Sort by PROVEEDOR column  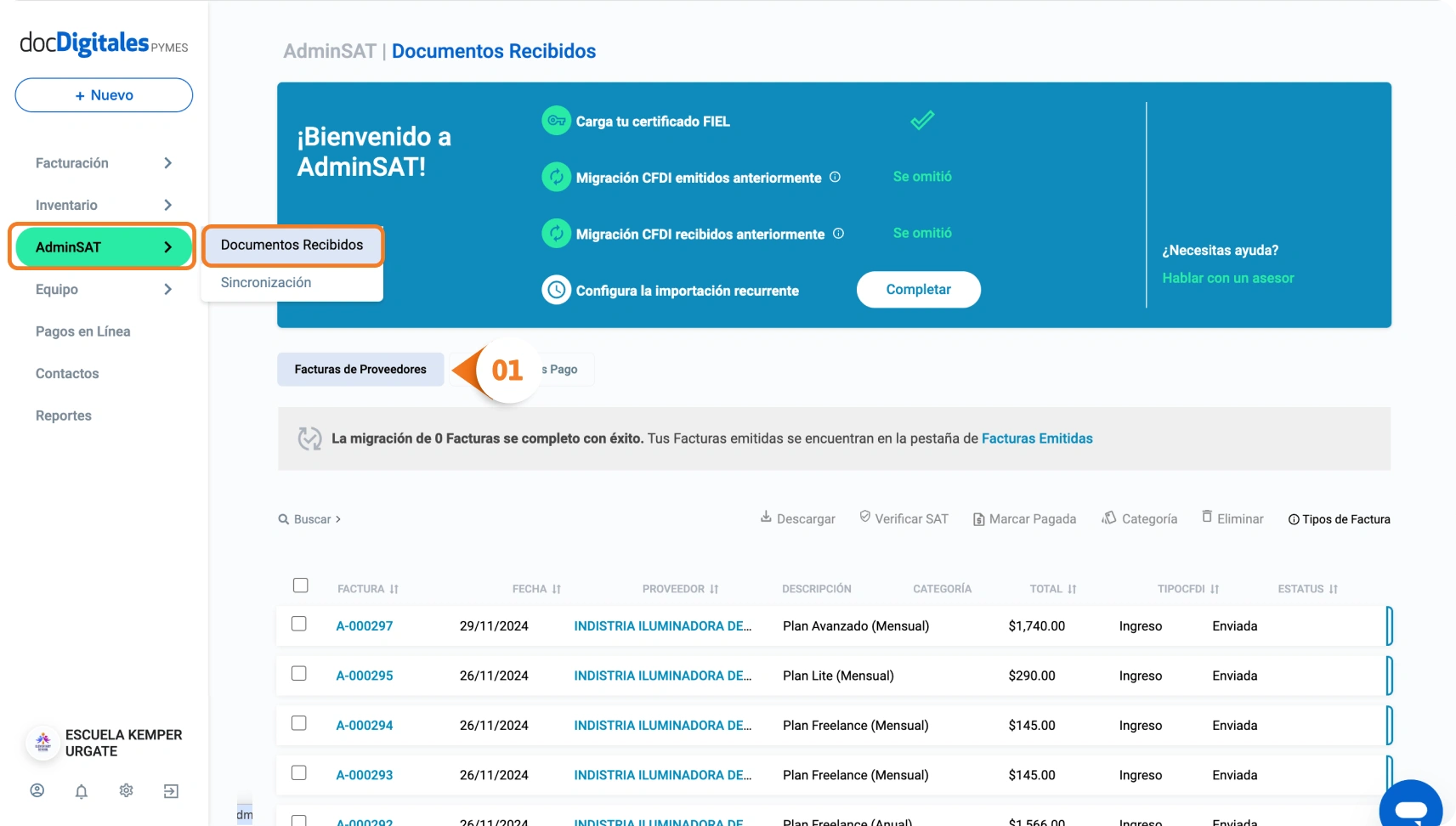coord(680,589)
